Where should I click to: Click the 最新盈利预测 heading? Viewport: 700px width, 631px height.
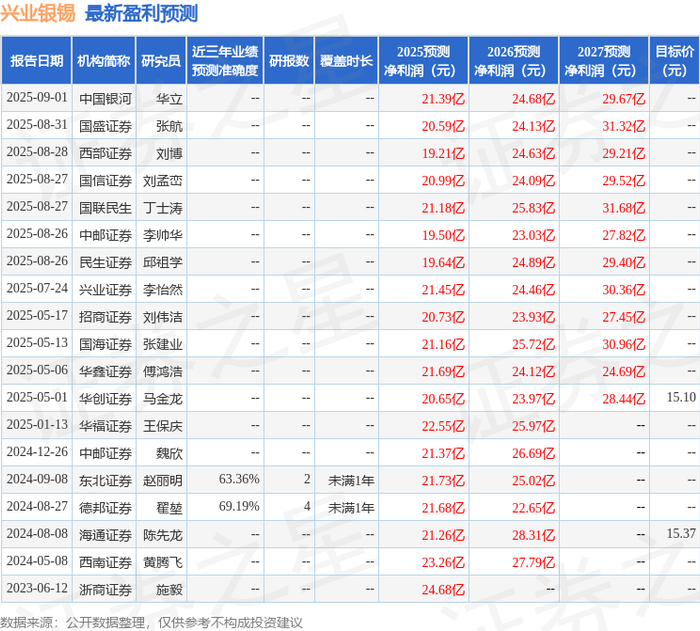[141, 13]
